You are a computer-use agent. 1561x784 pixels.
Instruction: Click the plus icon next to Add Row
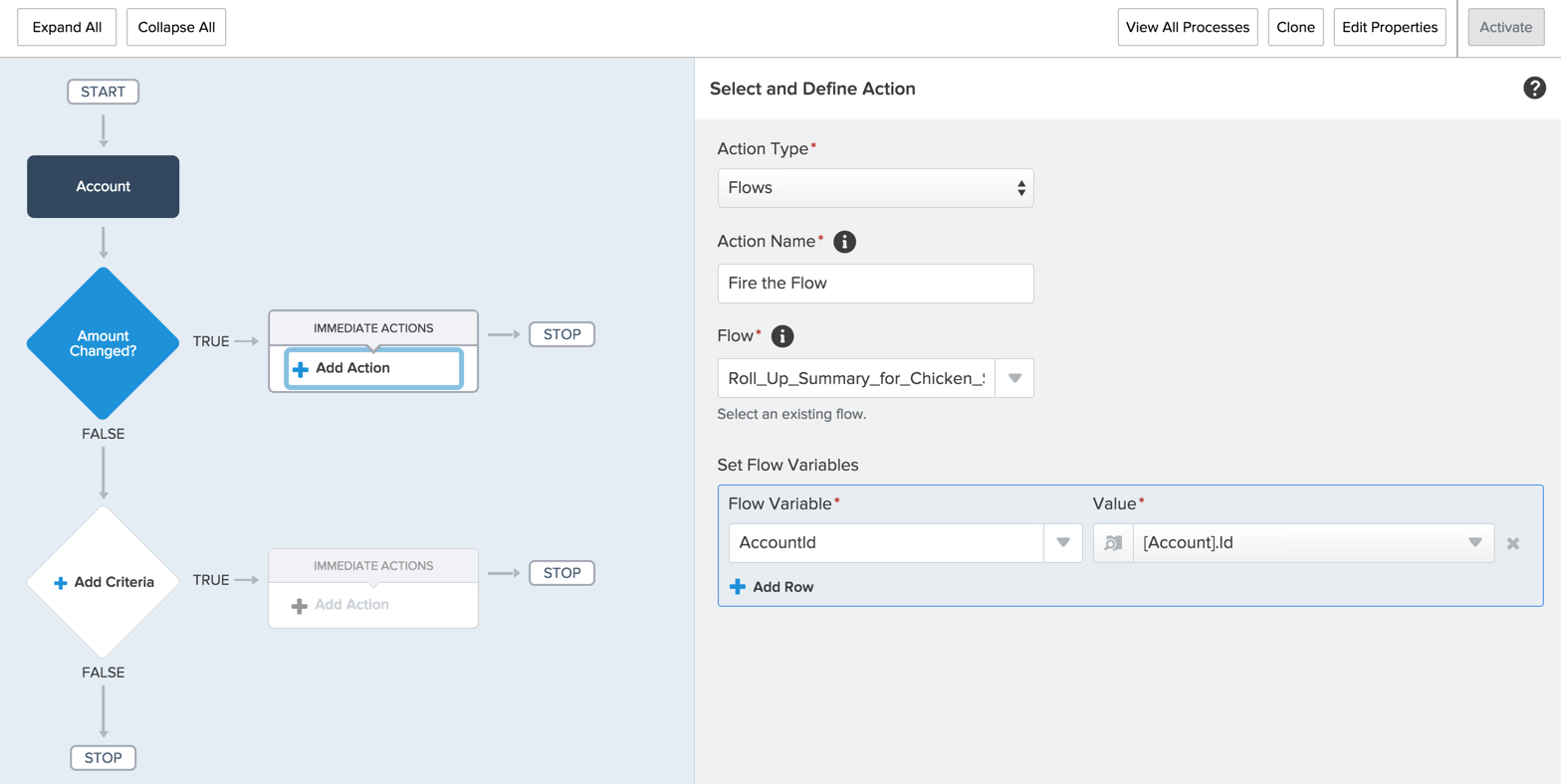click(x=737, y=587)
